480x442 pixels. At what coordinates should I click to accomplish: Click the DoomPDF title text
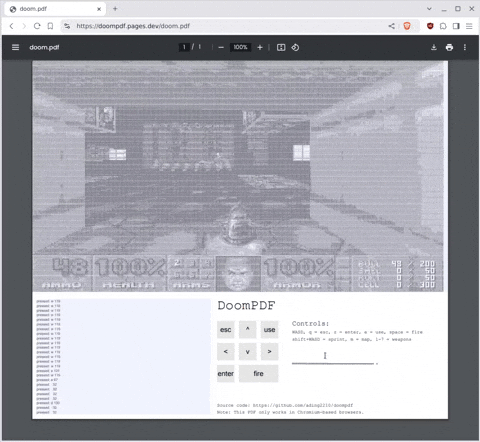coord(246,305)
